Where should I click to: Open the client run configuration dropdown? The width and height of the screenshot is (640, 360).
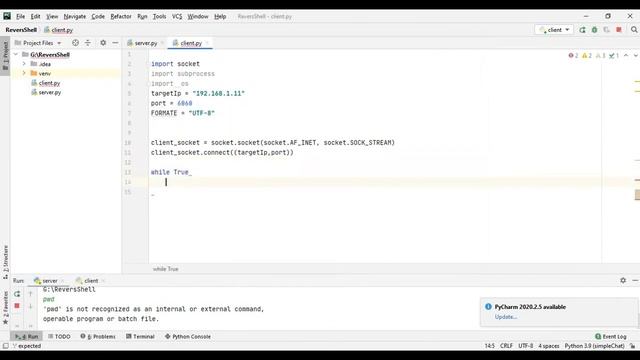pyautogui.click(x=554, y=30)
